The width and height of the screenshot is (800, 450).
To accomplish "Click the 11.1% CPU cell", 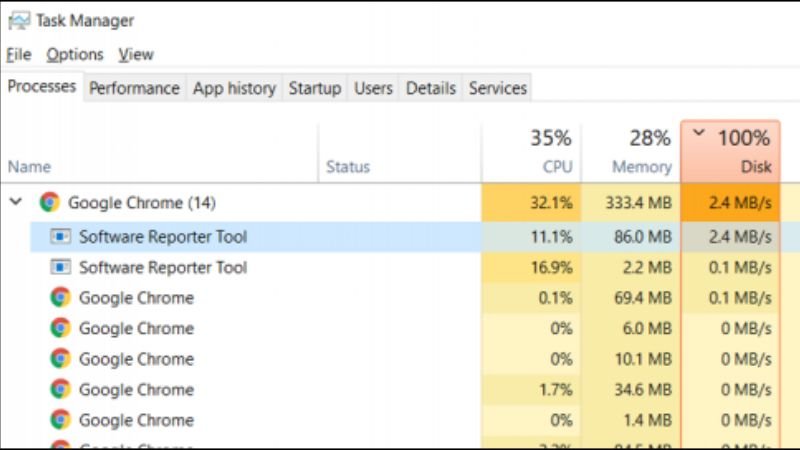I will click(531, 237).
